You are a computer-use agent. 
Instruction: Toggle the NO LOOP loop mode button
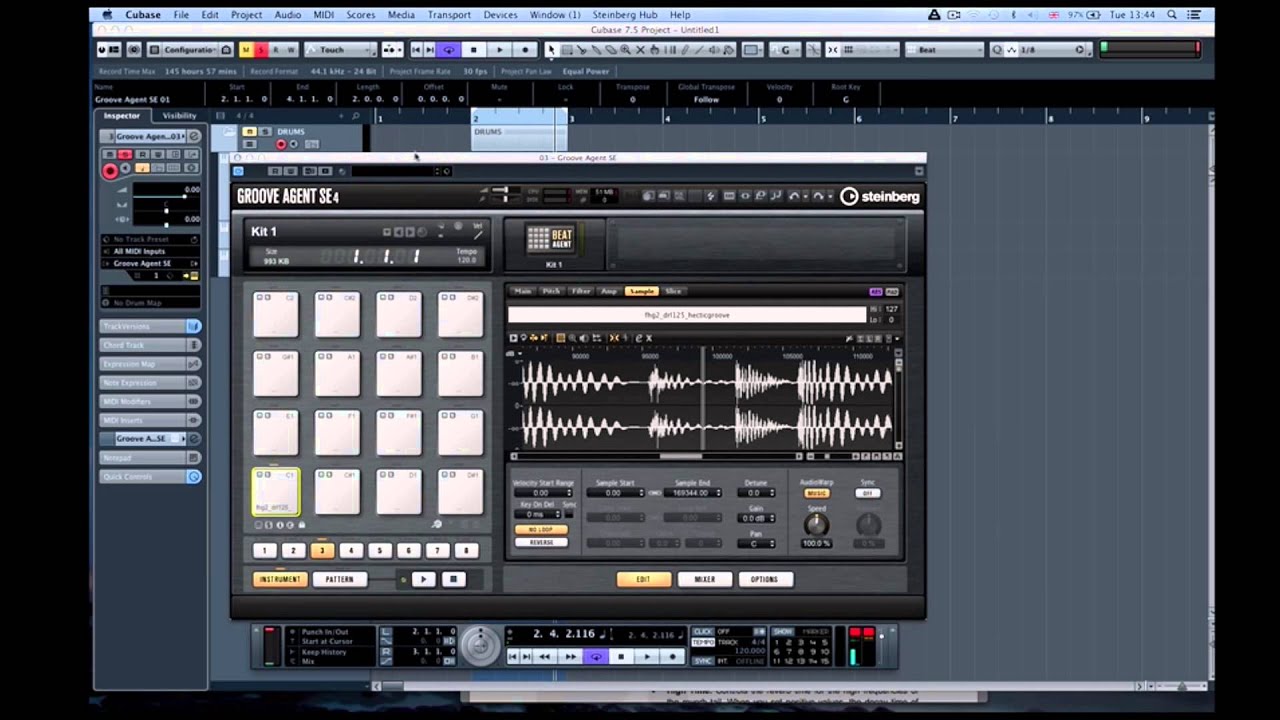pos(541,530)
